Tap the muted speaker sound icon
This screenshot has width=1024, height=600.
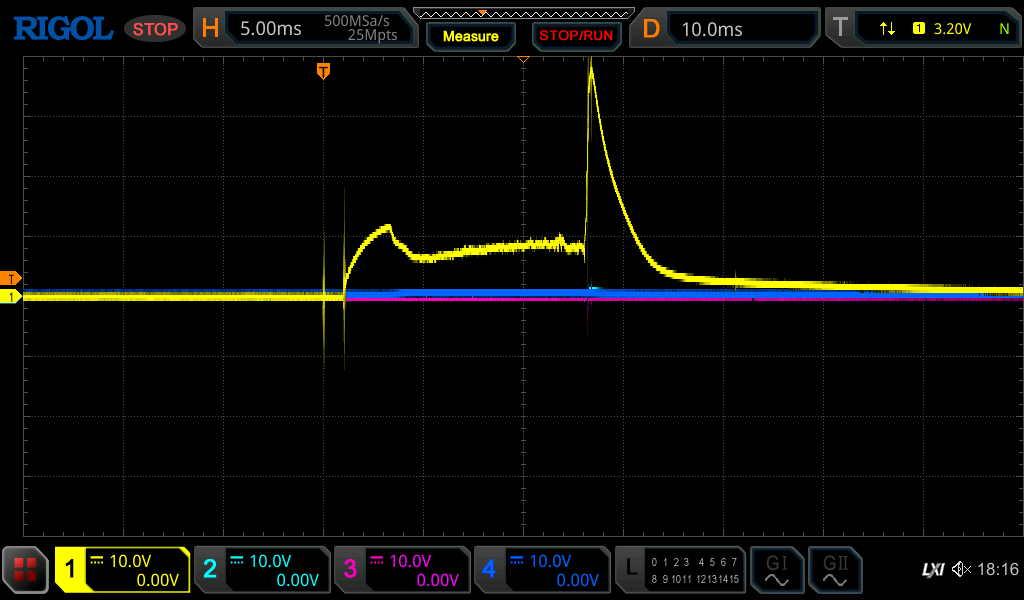coord(961,570)
